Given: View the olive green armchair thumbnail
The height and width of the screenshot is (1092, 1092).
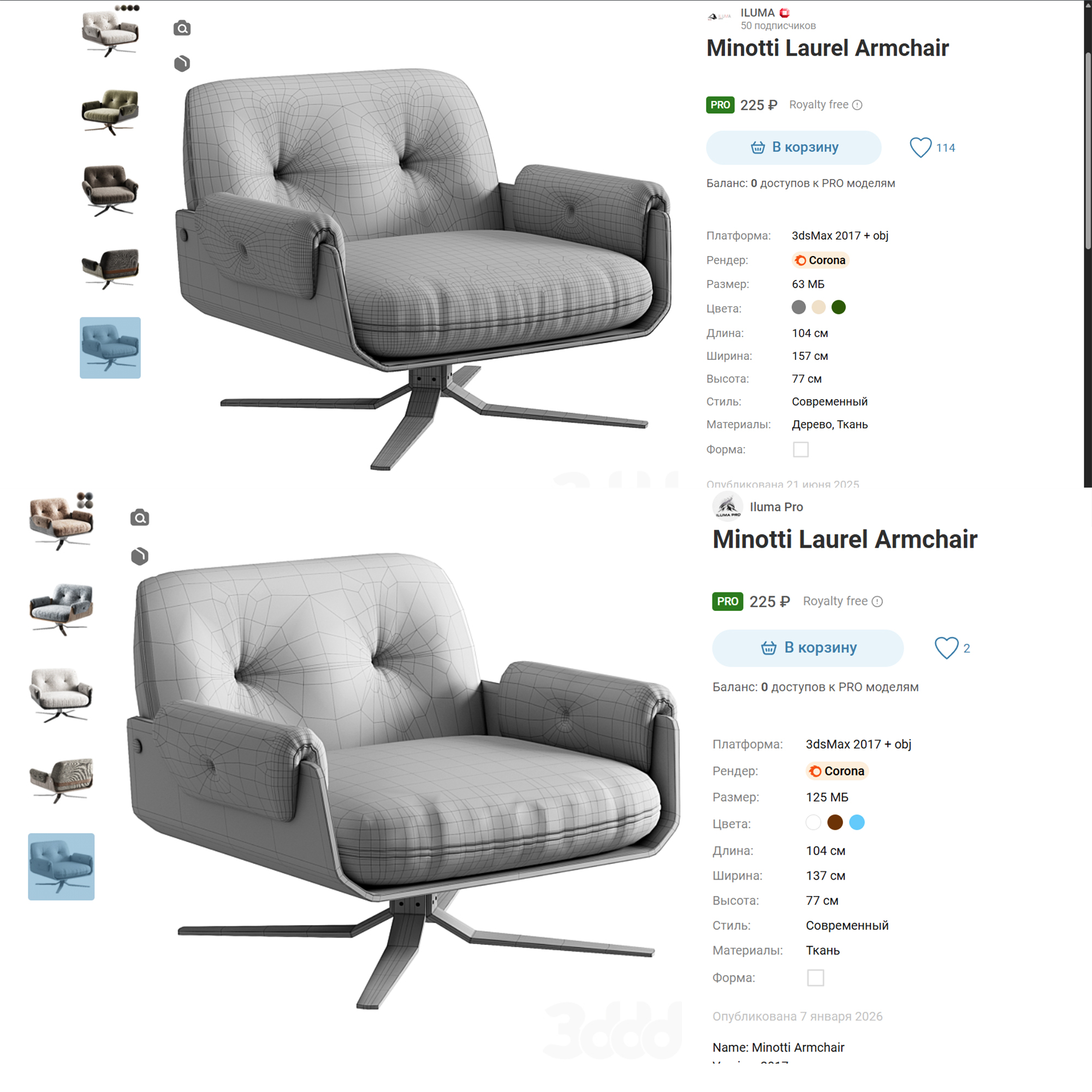Looking at the screenshot, I should (x=110, y=112).
